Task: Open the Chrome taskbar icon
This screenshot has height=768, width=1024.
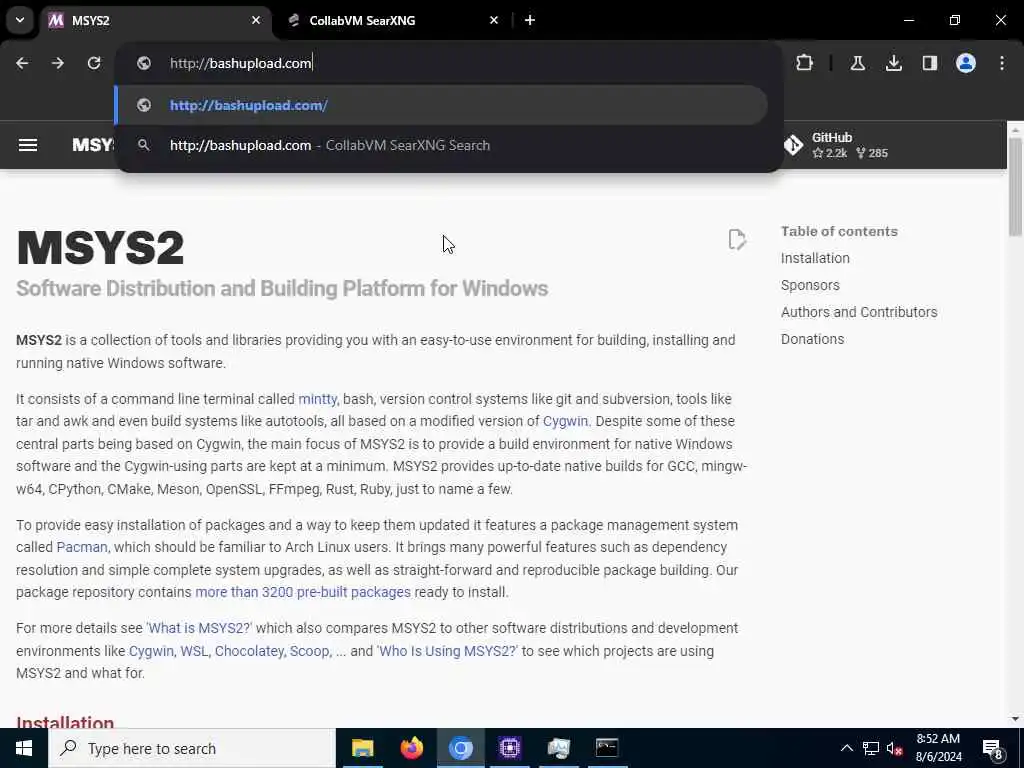Action: (460, 748)
